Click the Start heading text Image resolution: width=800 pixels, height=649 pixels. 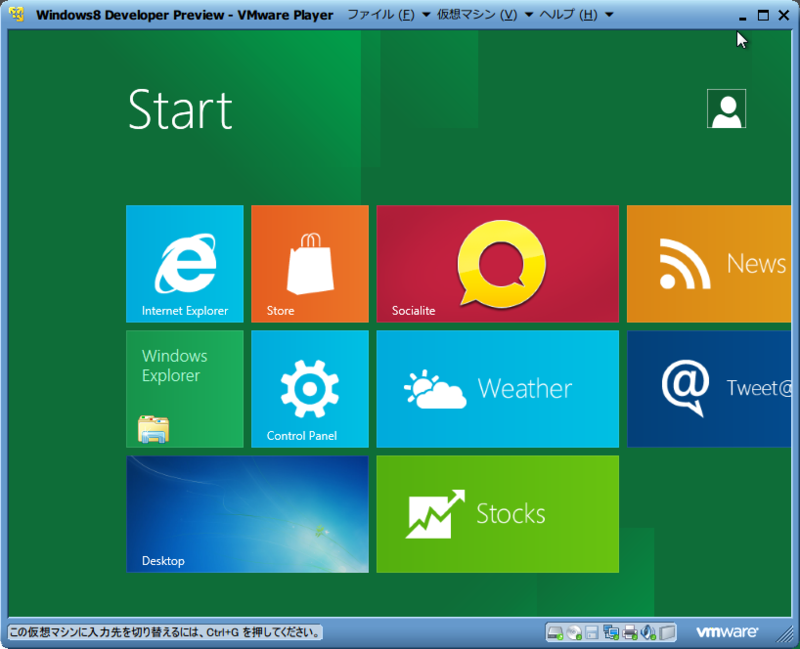(180, 110)
